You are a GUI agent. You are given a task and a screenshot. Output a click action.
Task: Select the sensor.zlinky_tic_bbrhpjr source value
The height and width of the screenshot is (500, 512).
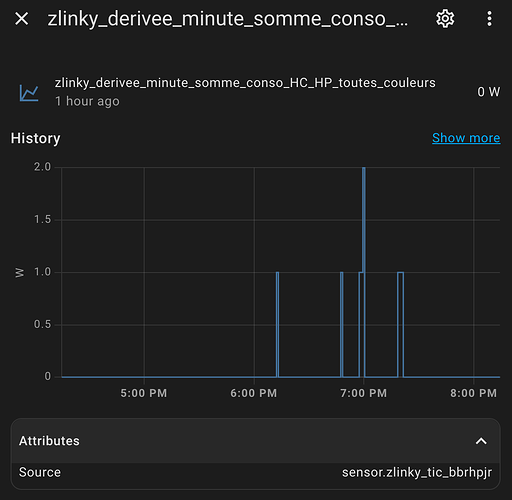(x=417, y=472)
